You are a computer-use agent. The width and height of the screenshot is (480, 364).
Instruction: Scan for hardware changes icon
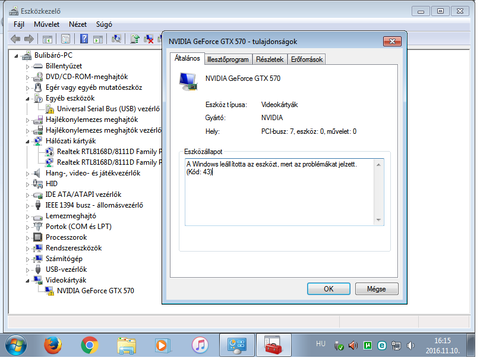pyautogui.click(x=116, y=39)
